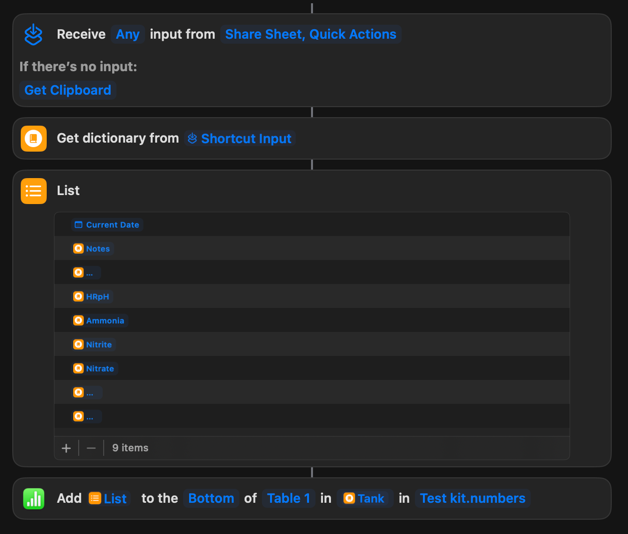This screenshot has width=628, height=534.
Task: Select the last ellipsis variable in list
Action: pyautogui.click(x=87, y=417)
